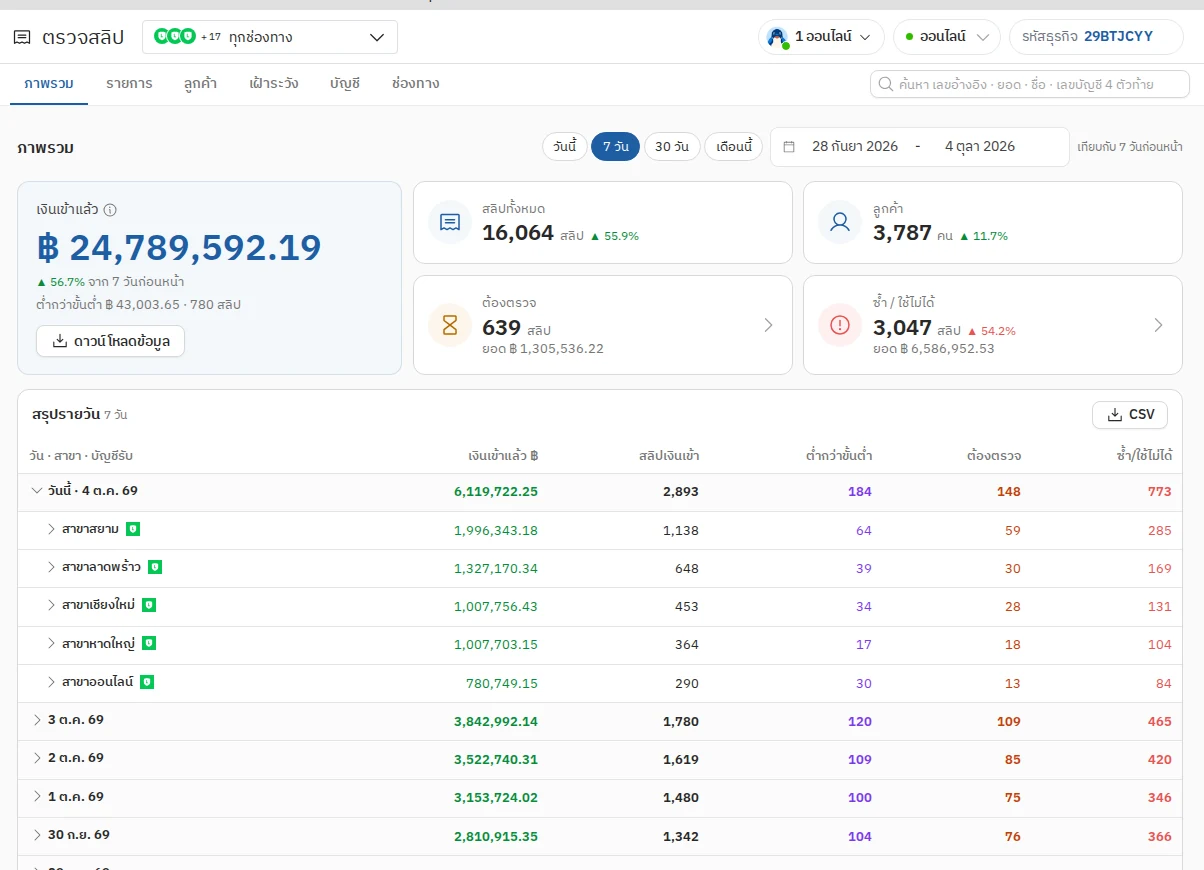1204x870 pixels.
Task: Click the shield badge beside สาขาเชียงใหม่
Action: click(x=149, y=605)
